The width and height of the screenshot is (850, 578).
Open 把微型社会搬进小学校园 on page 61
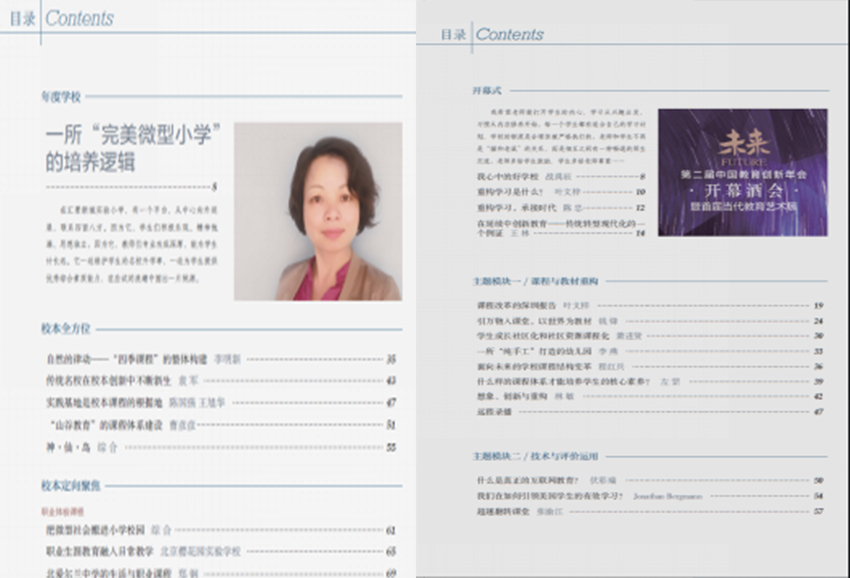click(x=102, y=530)
